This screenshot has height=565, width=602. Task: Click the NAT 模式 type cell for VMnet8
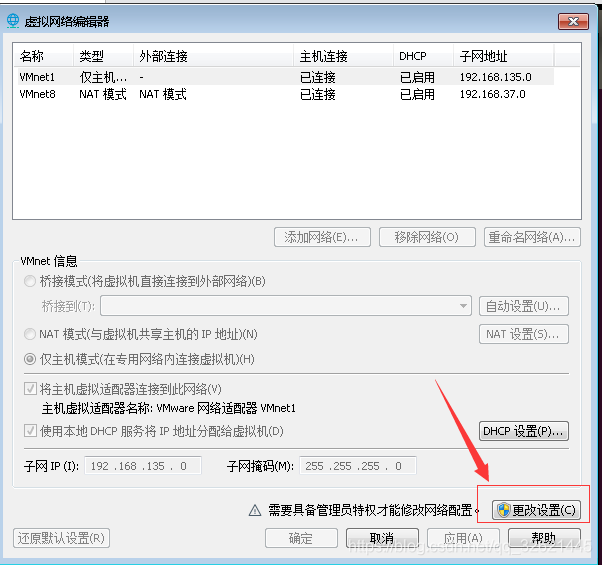[103, 94]
